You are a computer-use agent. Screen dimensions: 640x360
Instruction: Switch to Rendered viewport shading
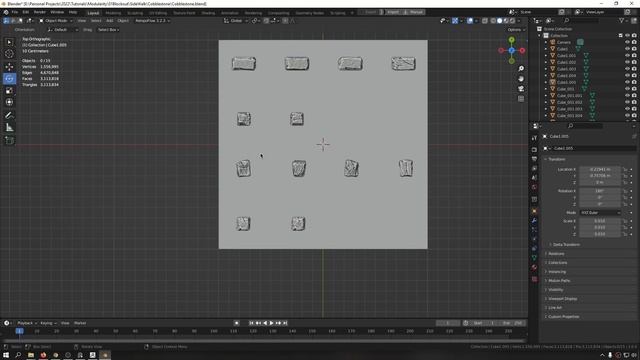[512, 20]
